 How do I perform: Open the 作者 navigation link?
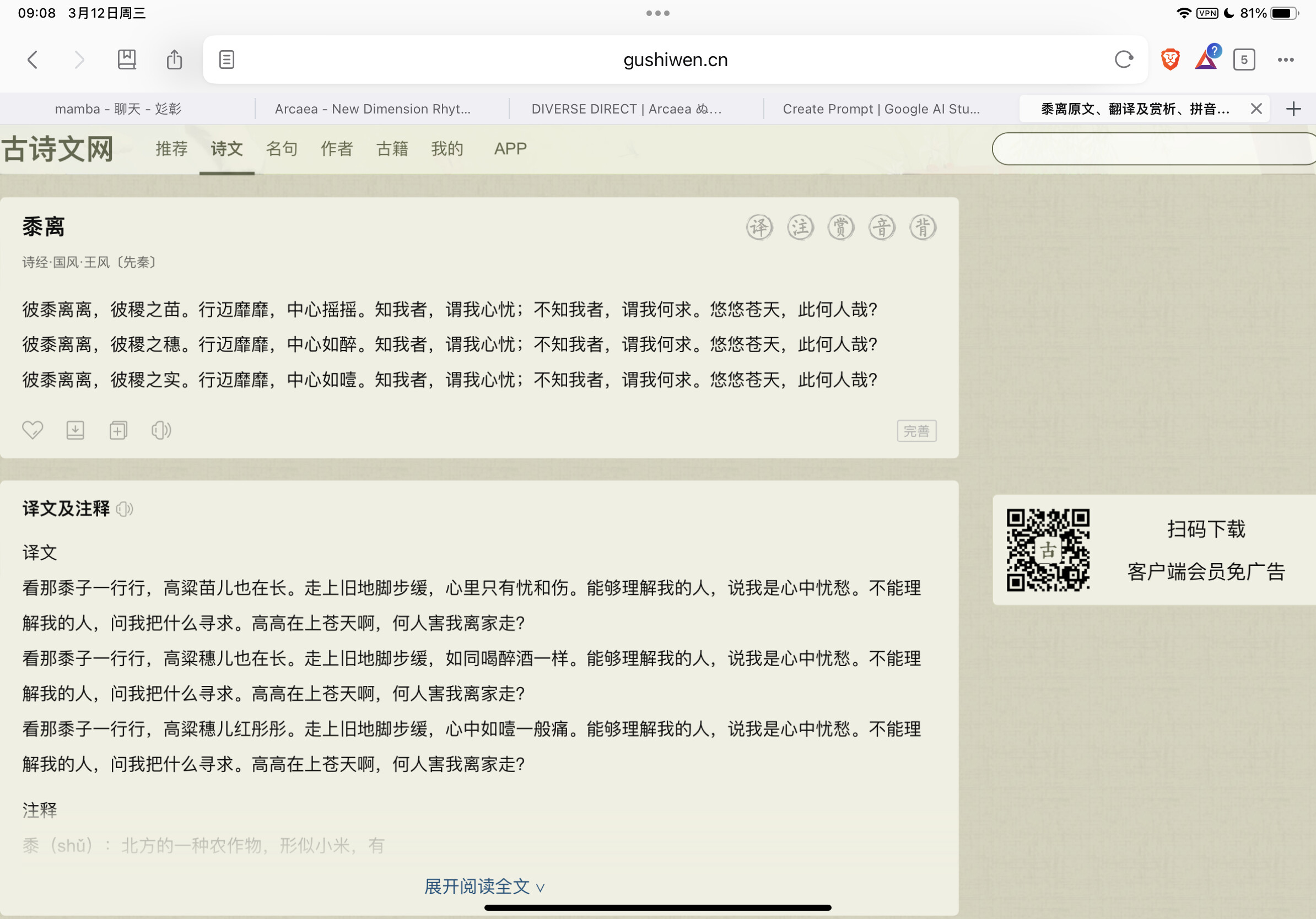[337, 149]
